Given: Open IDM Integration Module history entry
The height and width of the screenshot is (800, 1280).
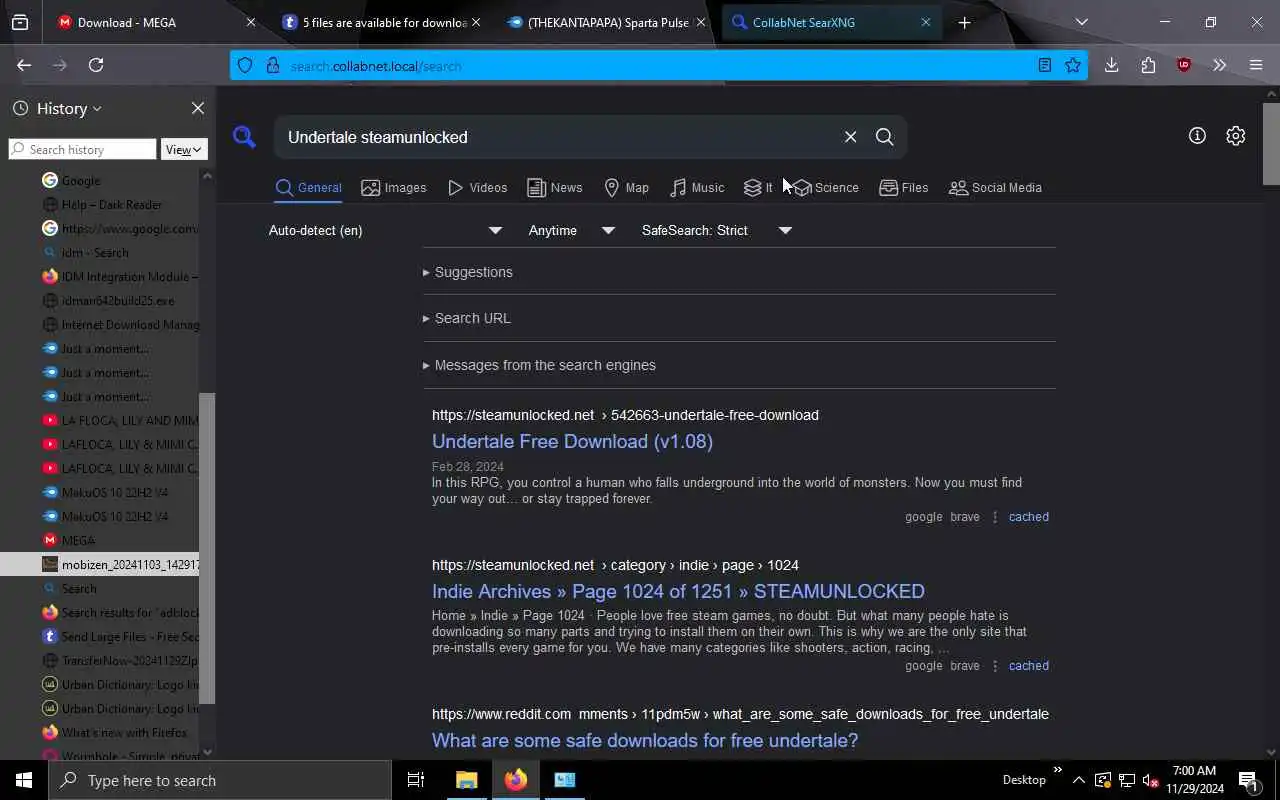Looking at the screenshot, I should 100,276.
